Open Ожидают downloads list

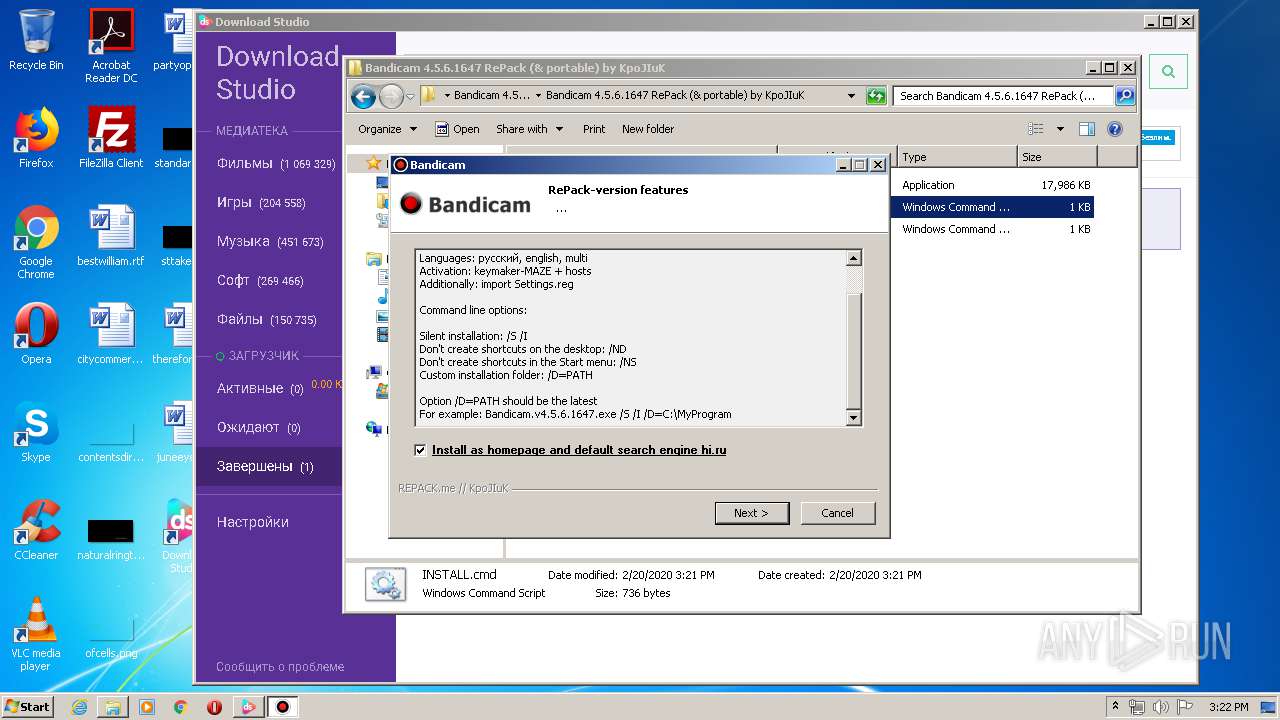click(x=258, y=427)
